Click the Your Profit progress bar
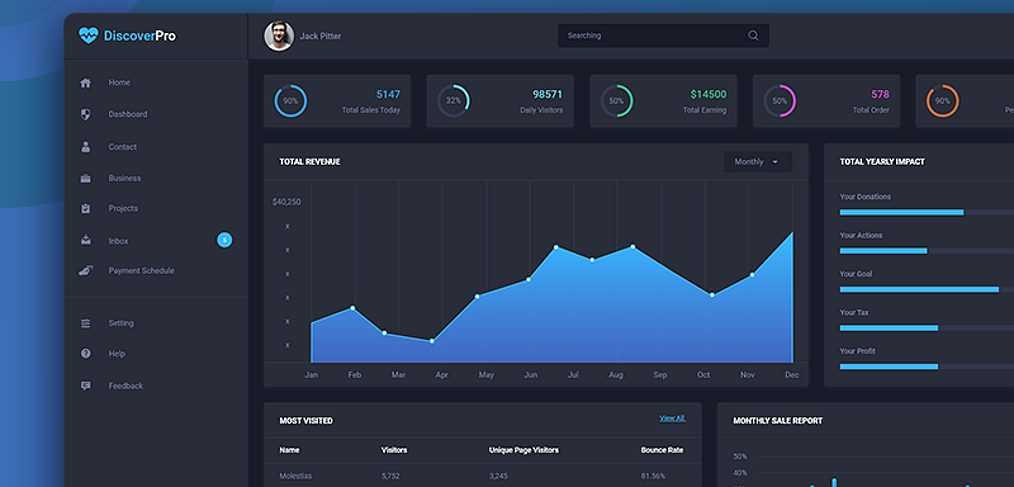Image resolution: width=1014 pixels, height=487 pixels. 927,367
